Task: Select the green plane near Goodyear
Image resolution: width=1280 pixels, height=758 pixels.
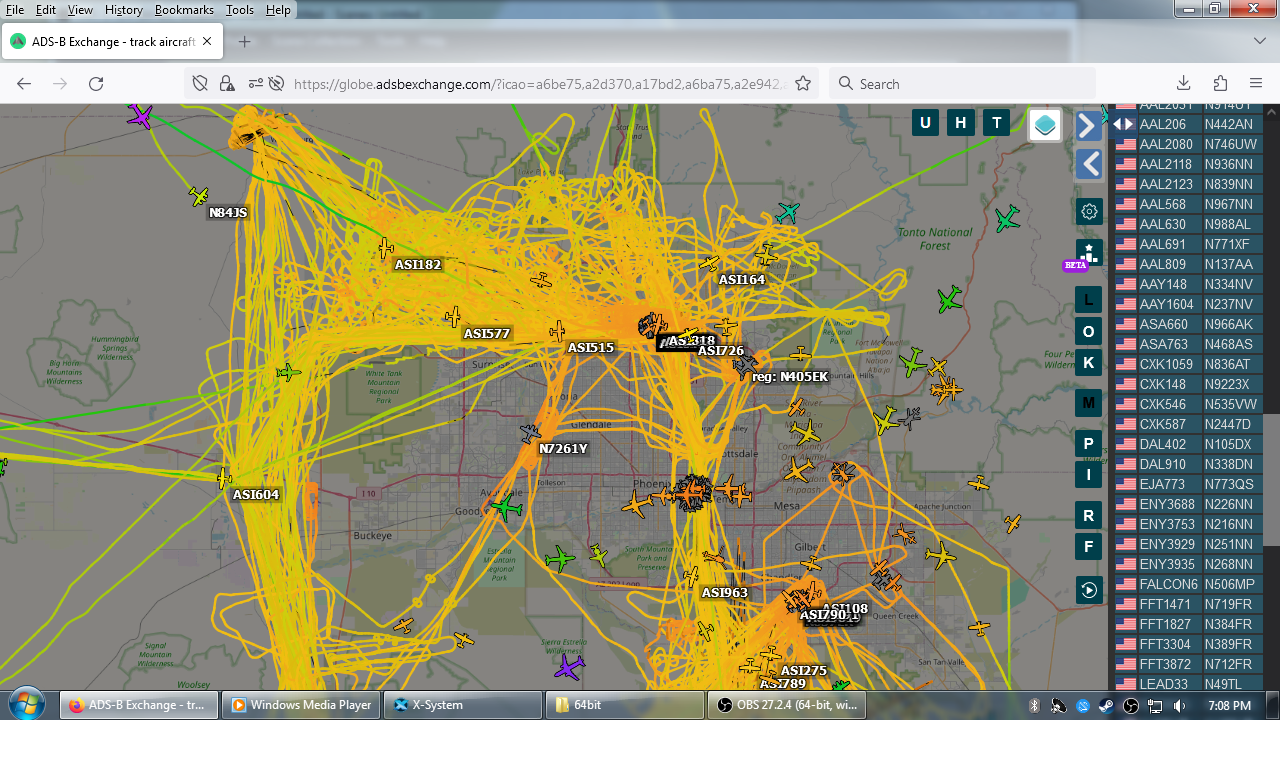Action: [507, 507]
